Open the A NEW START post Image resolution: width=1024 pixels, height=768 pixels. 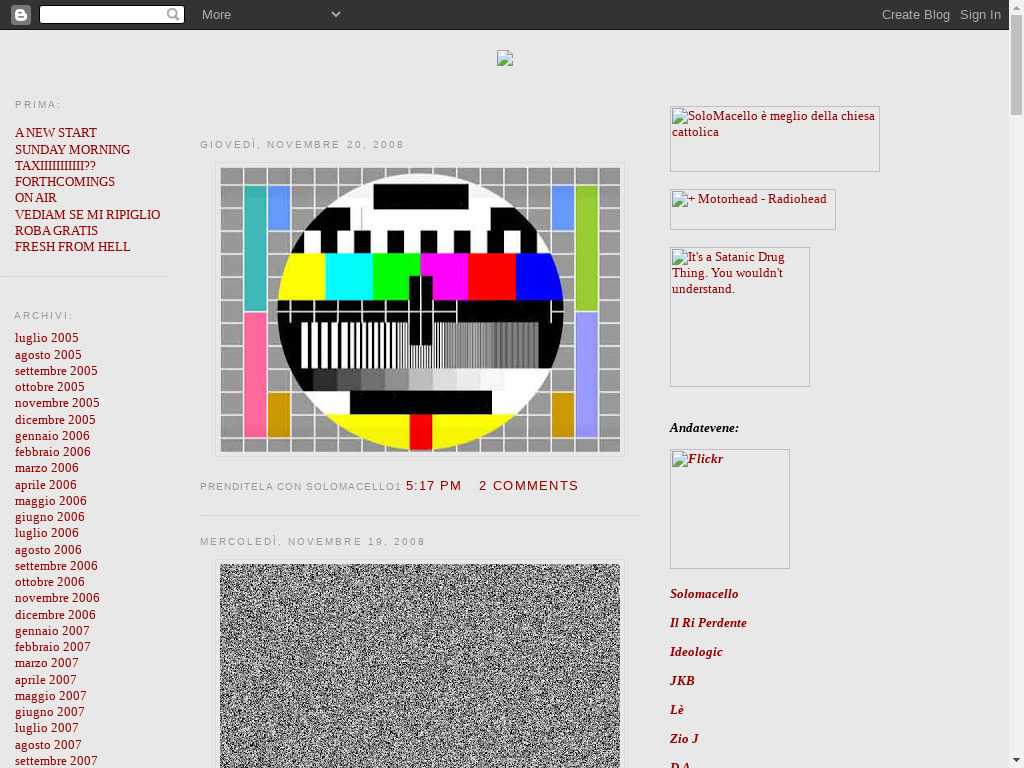[56, 133]
